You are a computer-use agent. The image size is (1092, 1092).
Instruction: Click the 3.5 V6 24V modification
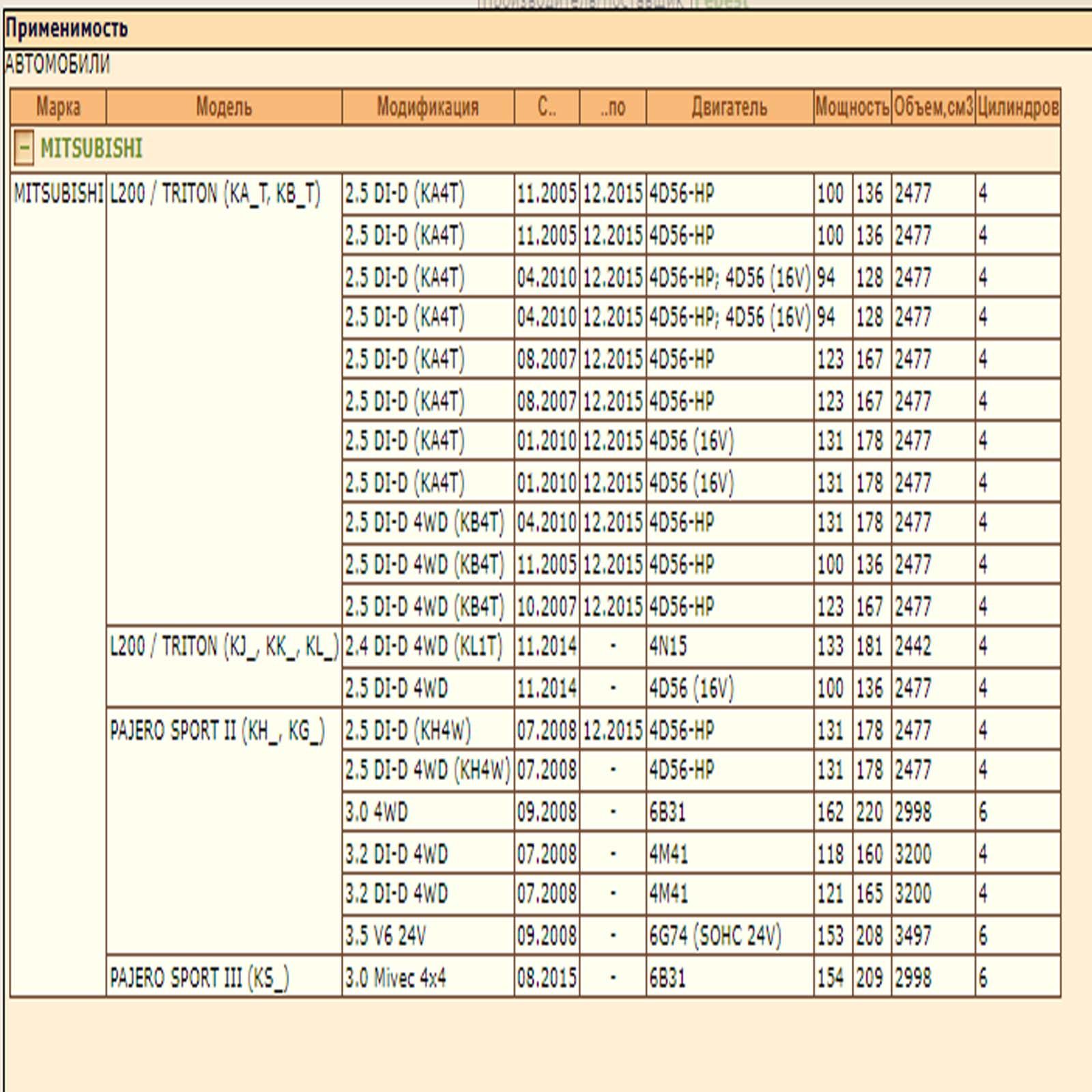385,935
